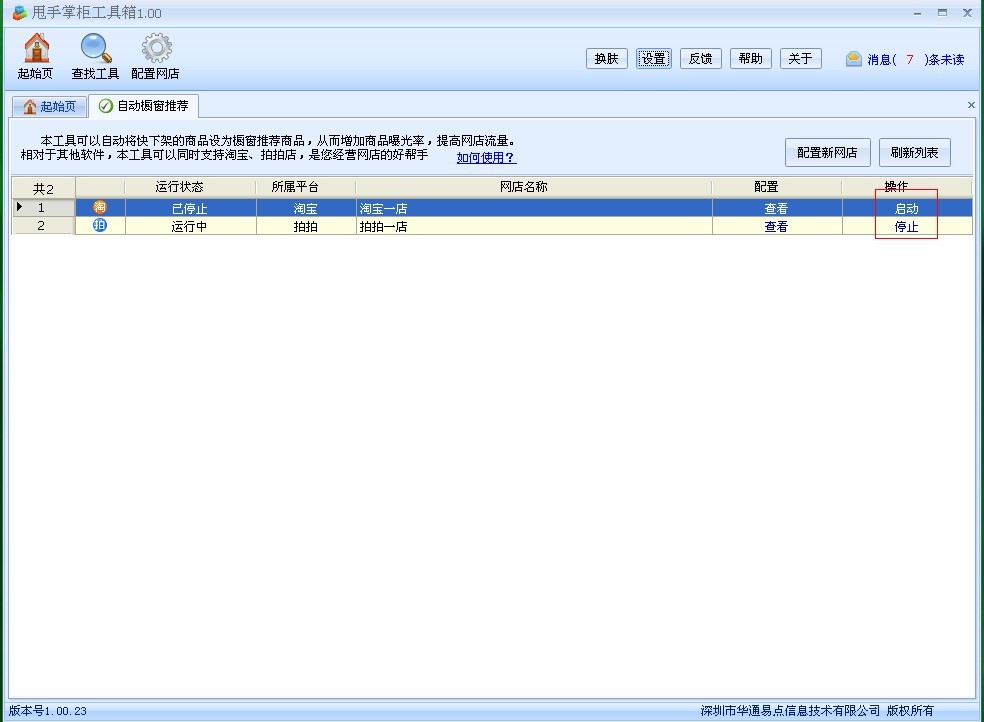The image size is (984, 722).
Task: Select row header 2
Action: point(43,226)
